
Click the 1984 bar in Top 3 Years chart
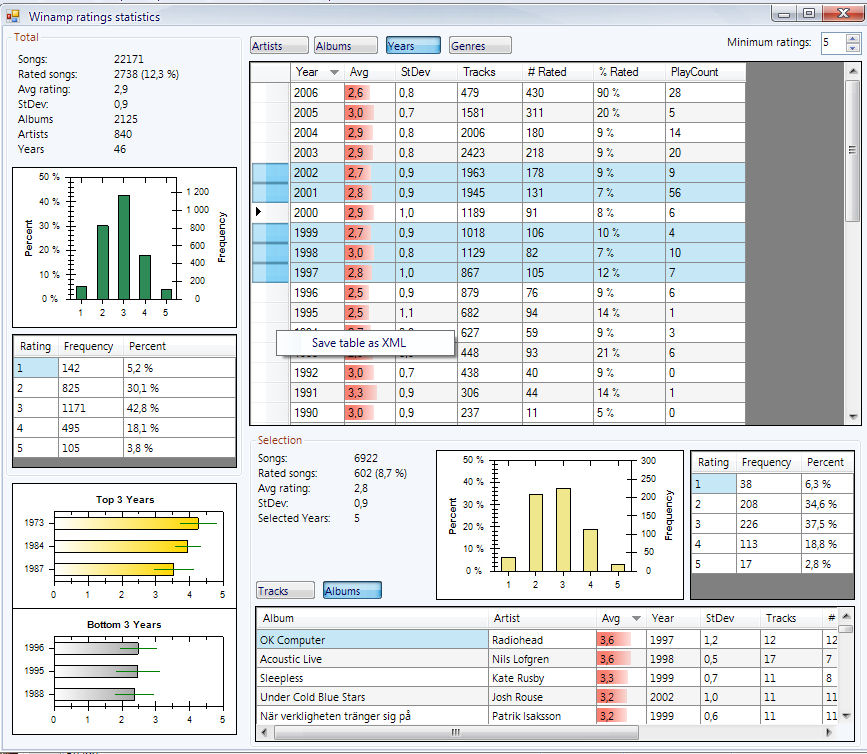[121, 546]
